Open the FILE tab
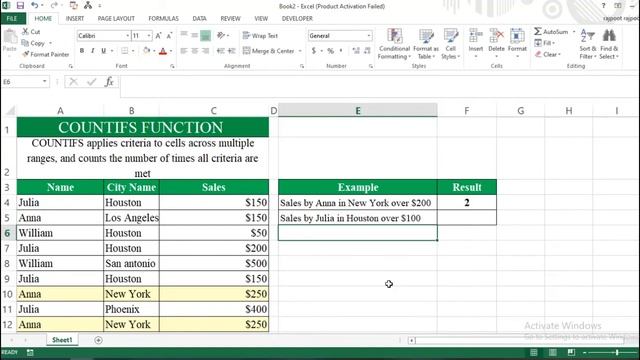 pyautogui.click(x=12, y=18)
